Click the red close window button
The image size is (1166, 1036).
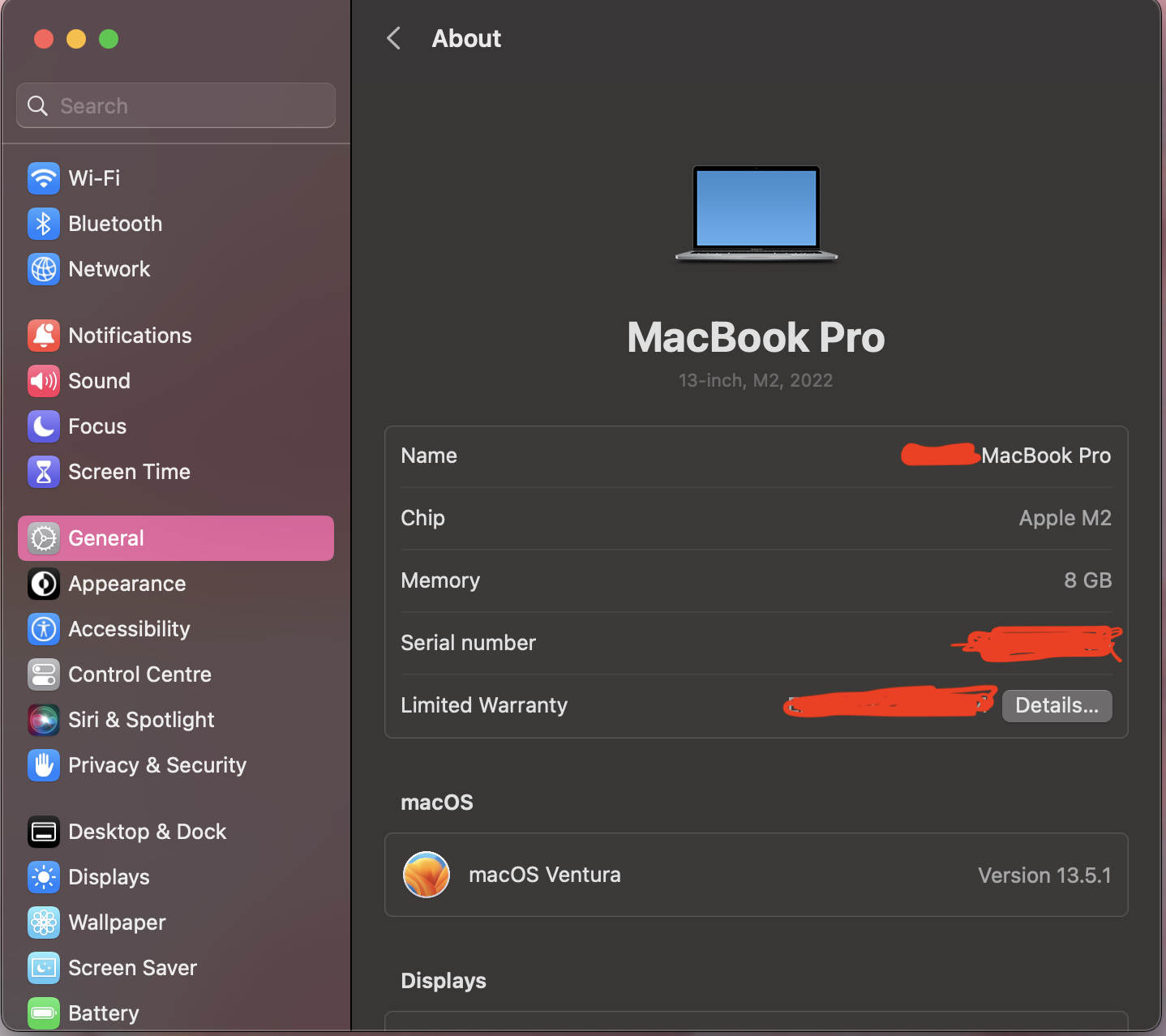44,39
